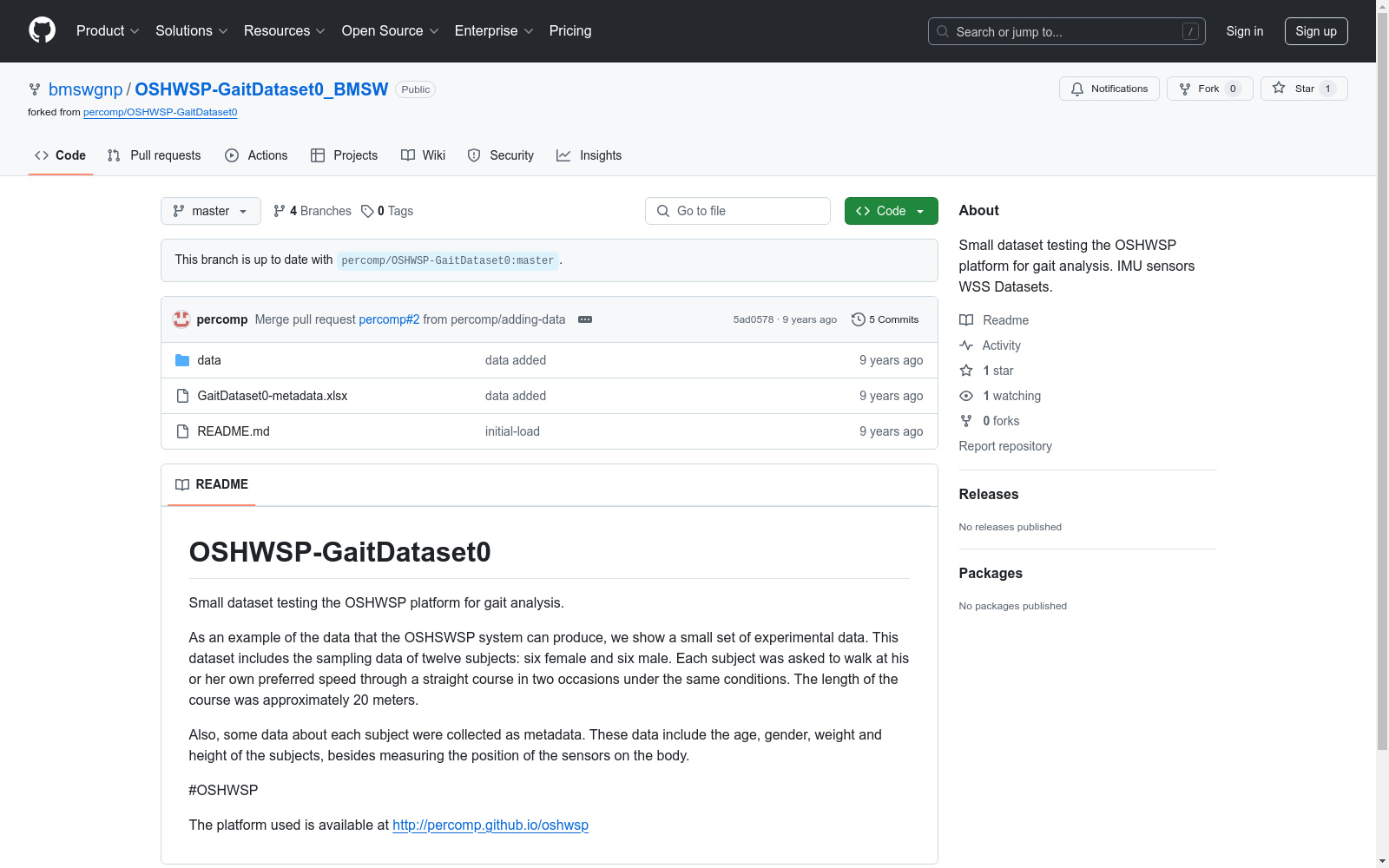
Task: Expand the Solutions menu
Action: tap(192, 31)
